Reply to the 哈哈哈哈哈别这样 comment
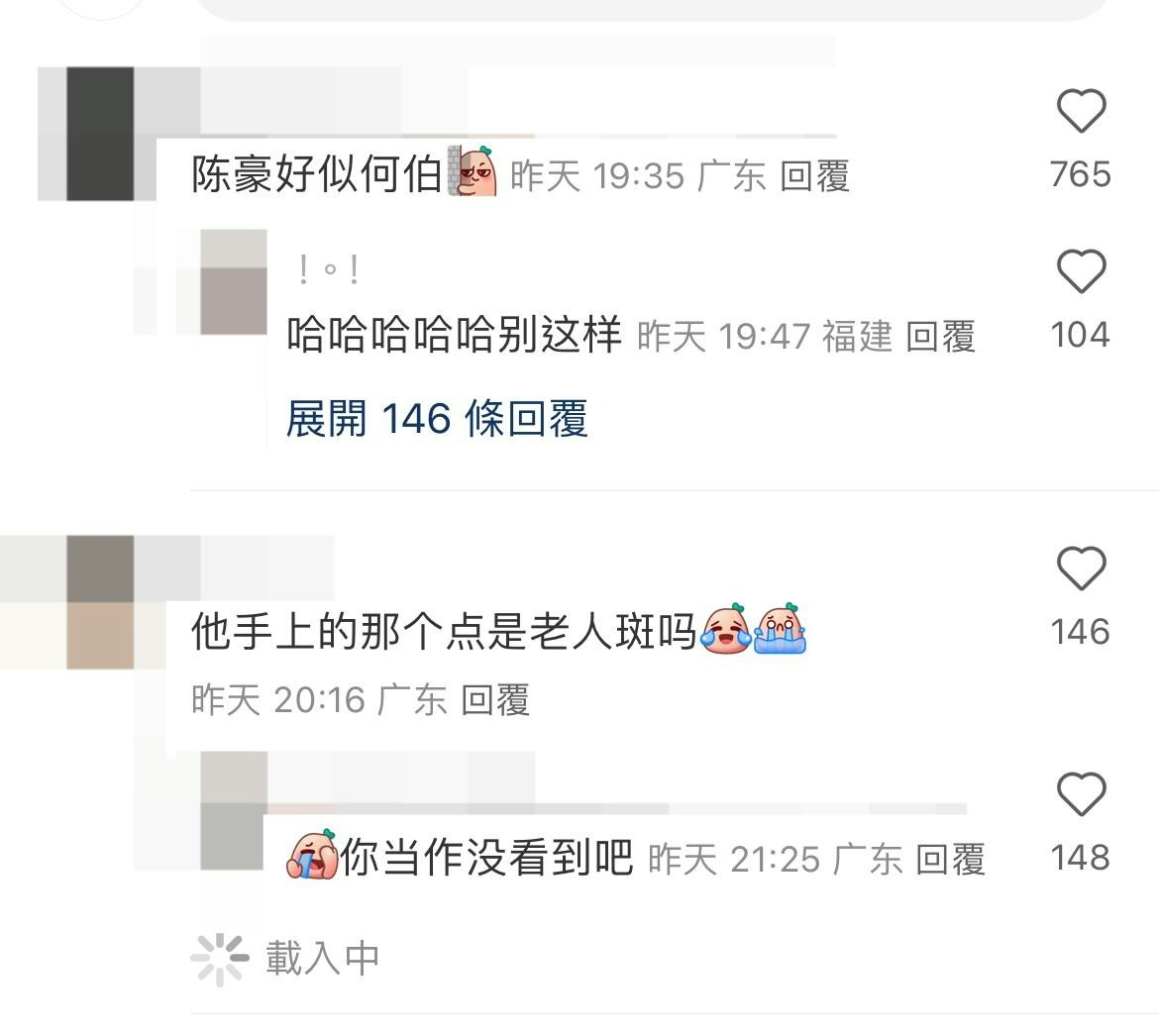Viewport: 1159px width, 1036px height. [x=940, y=337]
